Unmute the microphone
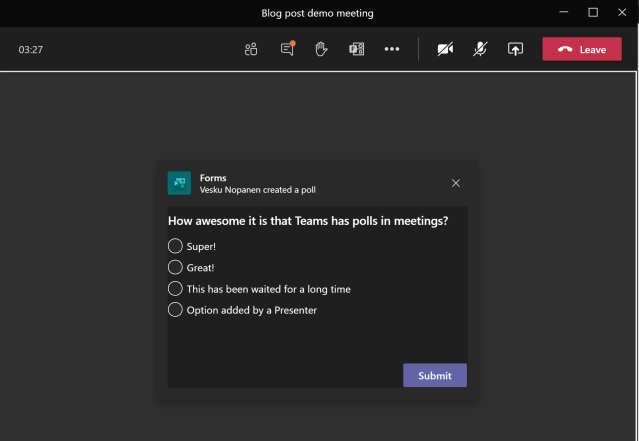Screen dimensions: 639x441 point(480,49)
